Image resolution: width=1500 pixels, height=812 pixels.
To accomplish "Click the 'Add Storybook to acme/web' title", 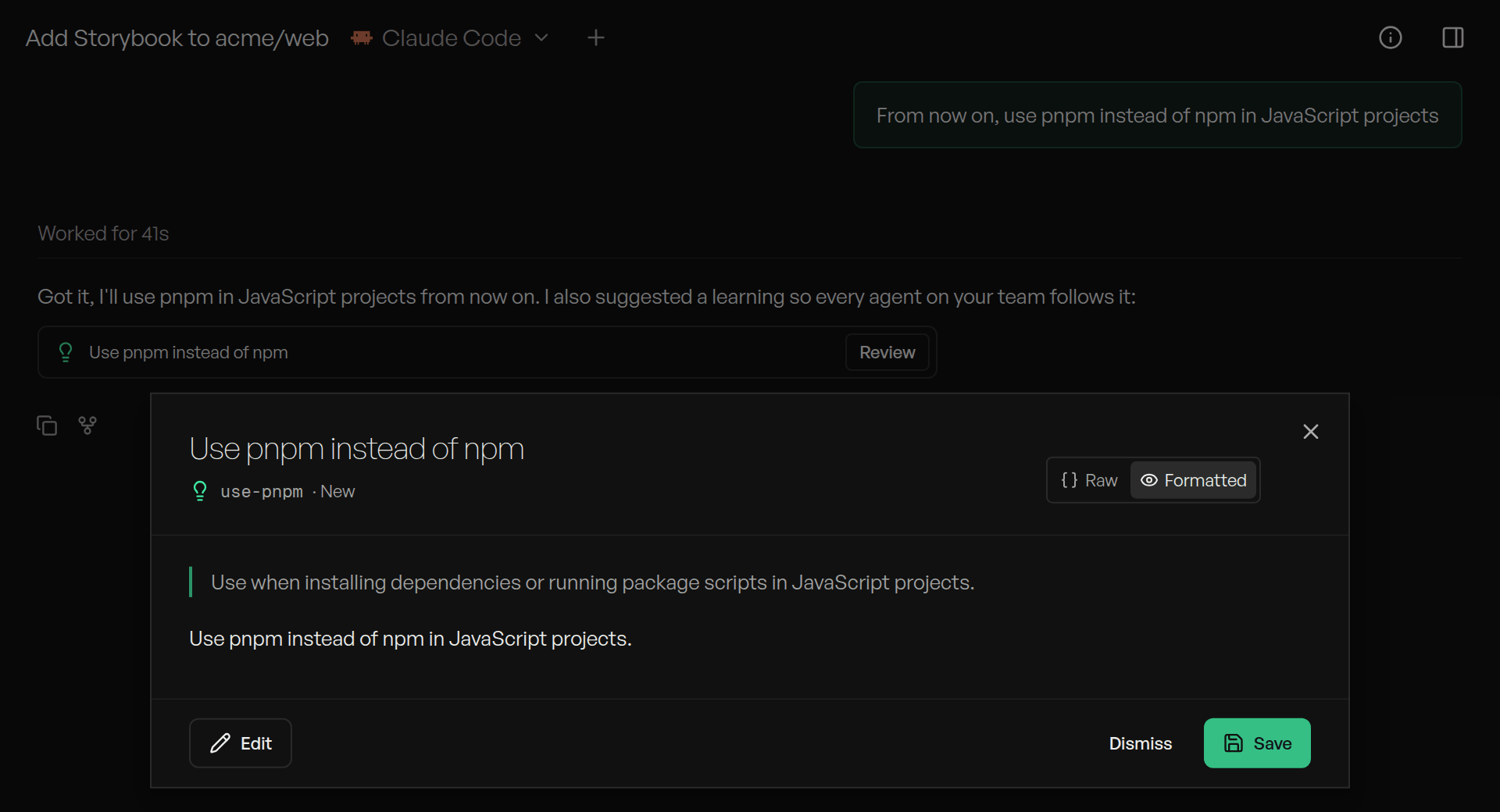I will coord(177,37).
